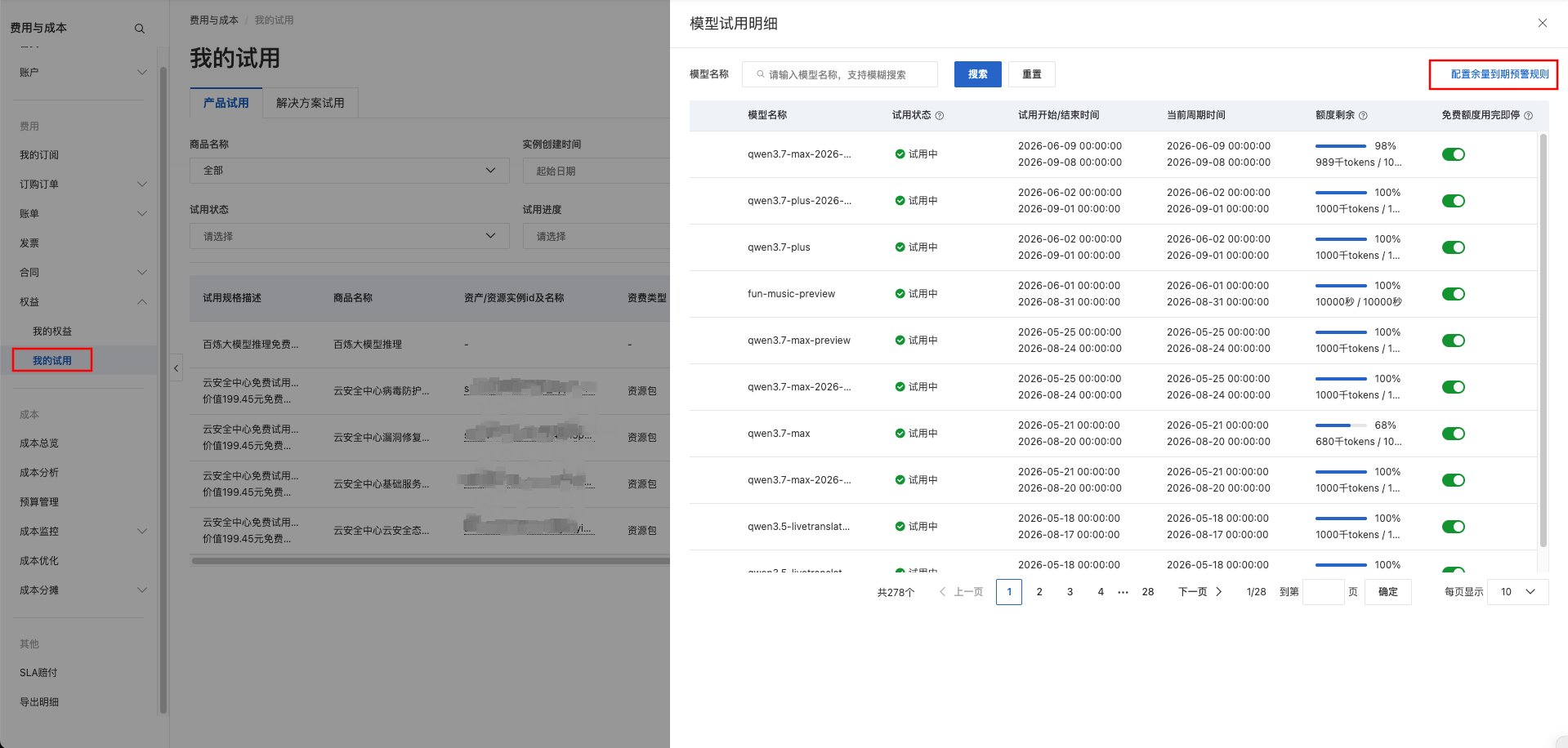Click status icon for qwen3.7-max-preview row
Screen dimensions: 1568x748
pos(900,341)
